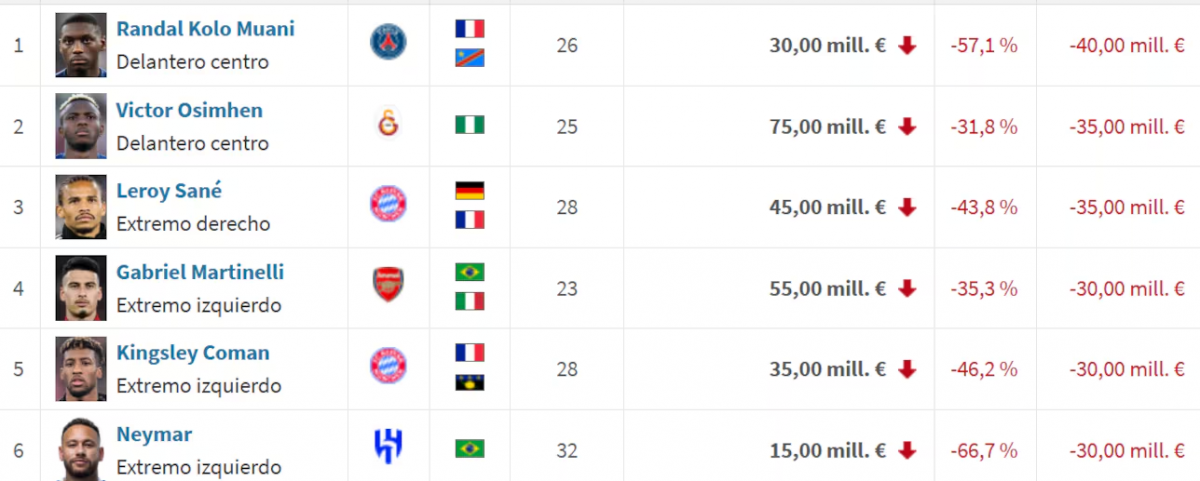Click the Al-Hilal club crest icon
Screen dimensions: 1200x481
(388, 447)
